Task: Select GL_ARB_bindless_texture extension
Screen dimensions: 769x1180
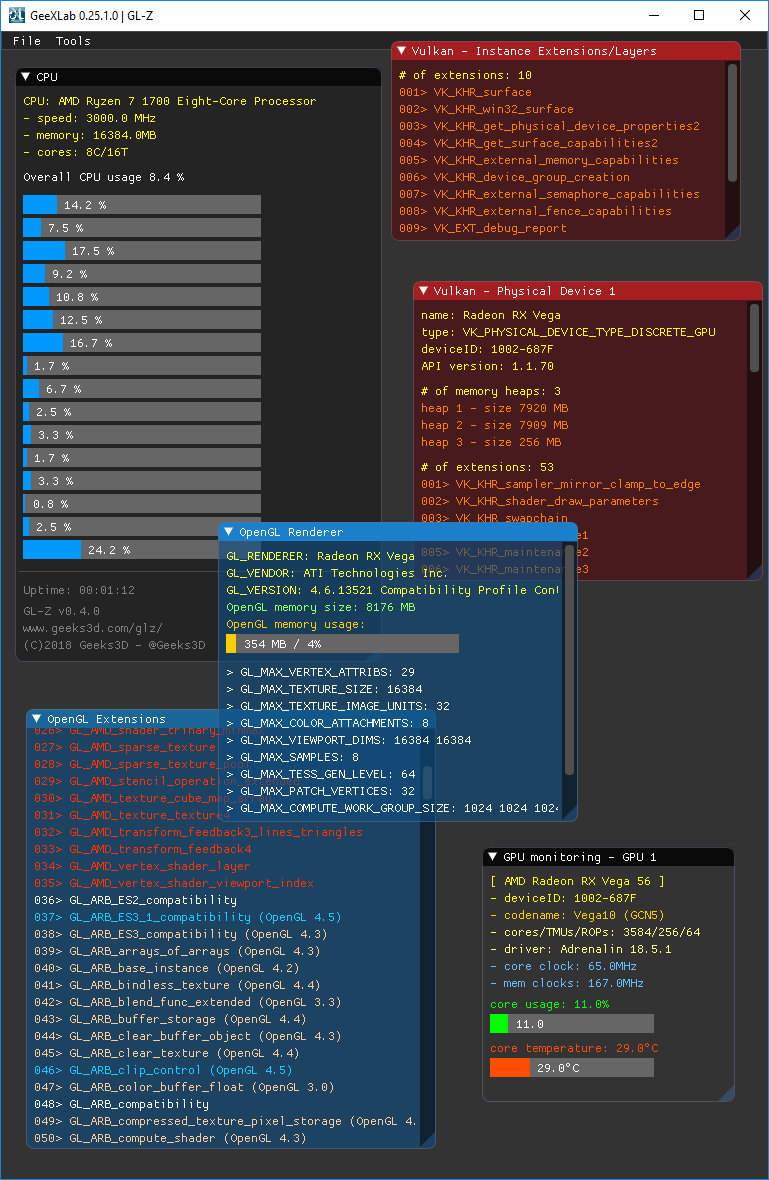Action: pos(177,985)
